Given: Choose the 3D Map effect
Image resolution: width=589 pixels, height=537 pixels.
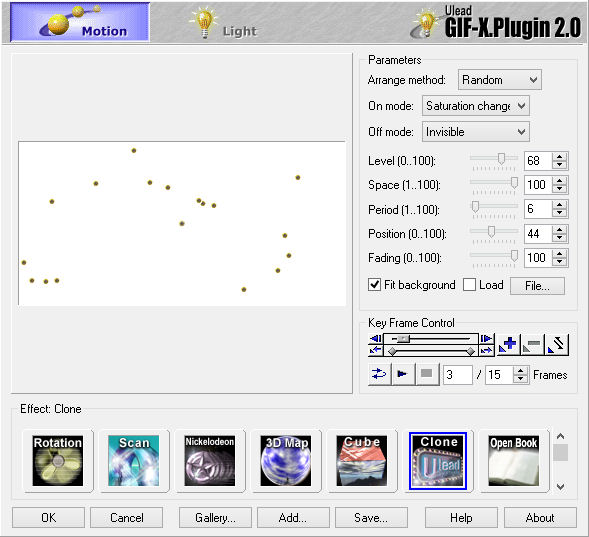Looking at the screenshot, I should pyautogui.click(x=286, y=461).
